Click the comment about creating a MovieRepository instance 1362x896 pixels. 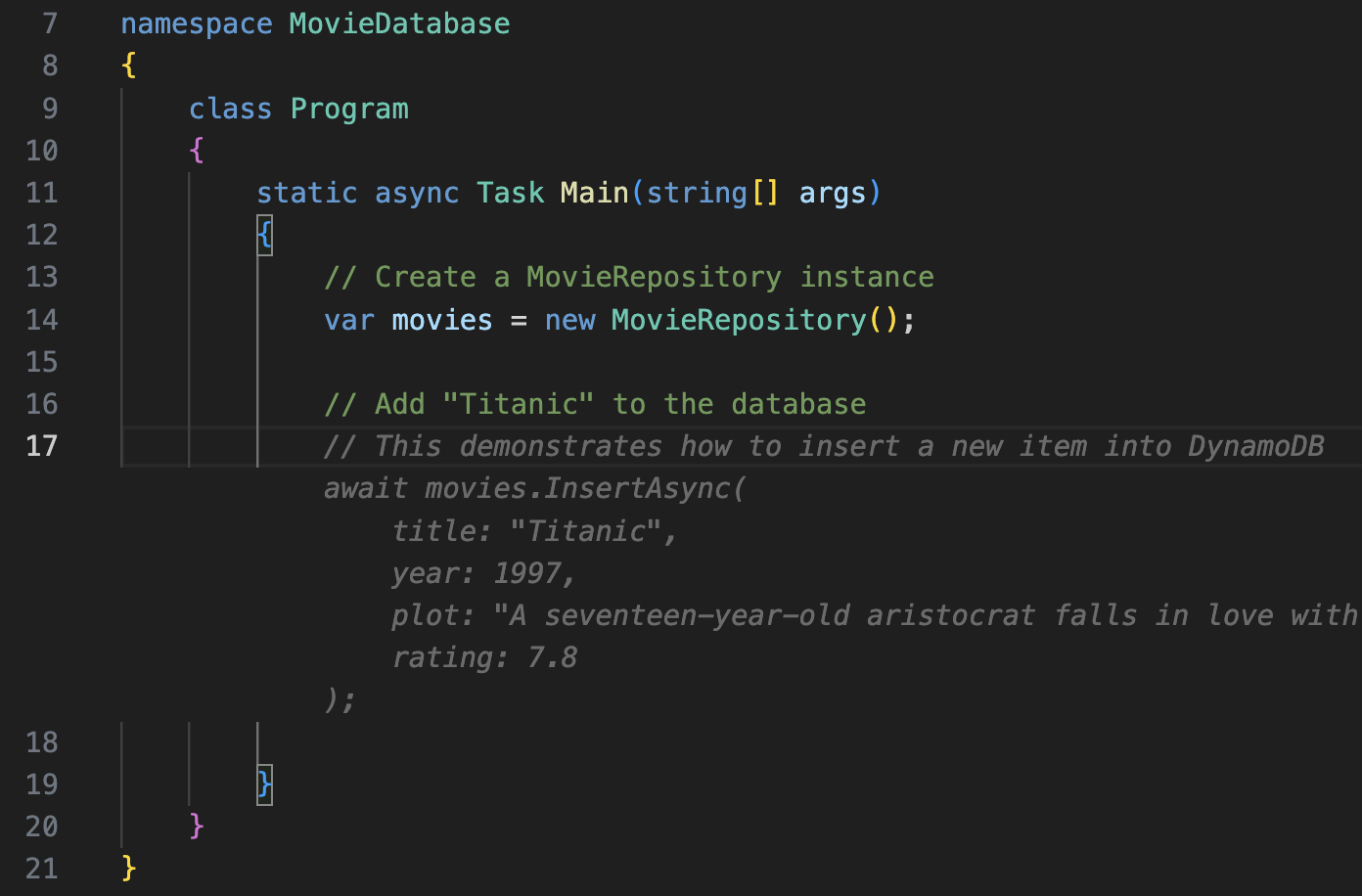(628, 276)
